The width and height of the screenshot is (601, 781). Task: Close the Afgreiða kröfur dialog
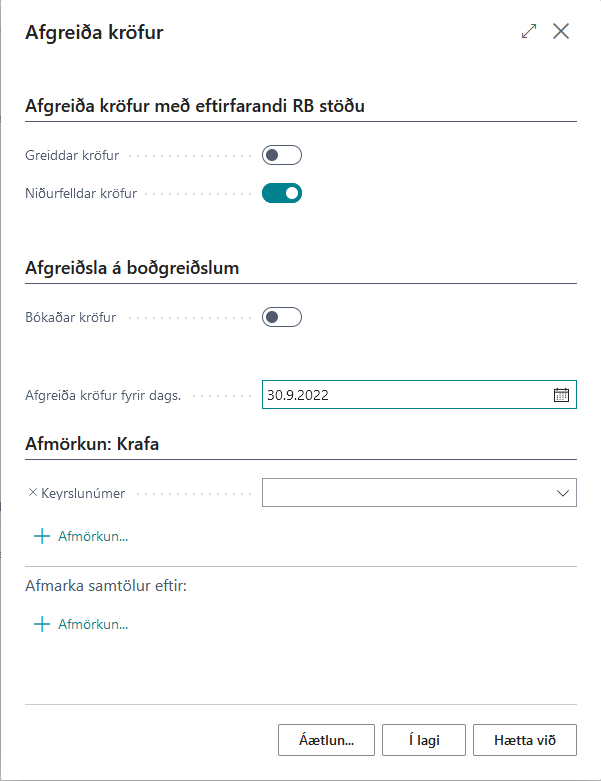pos(561,32)
